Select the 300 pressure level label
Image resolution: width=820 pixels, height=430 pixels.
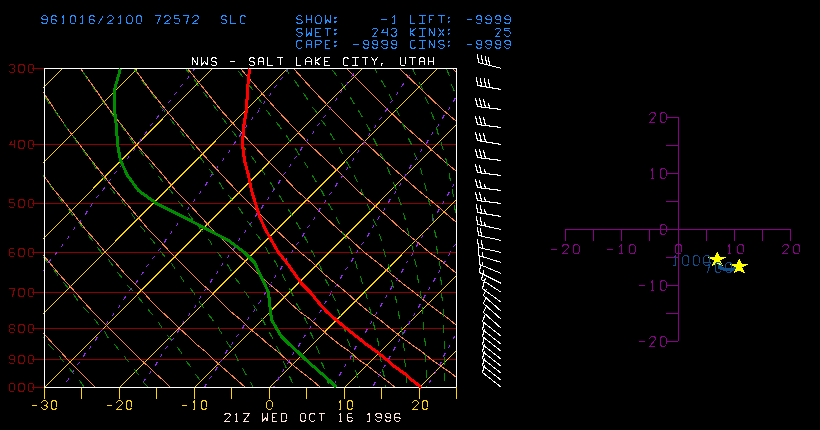[x=21, y=69]
